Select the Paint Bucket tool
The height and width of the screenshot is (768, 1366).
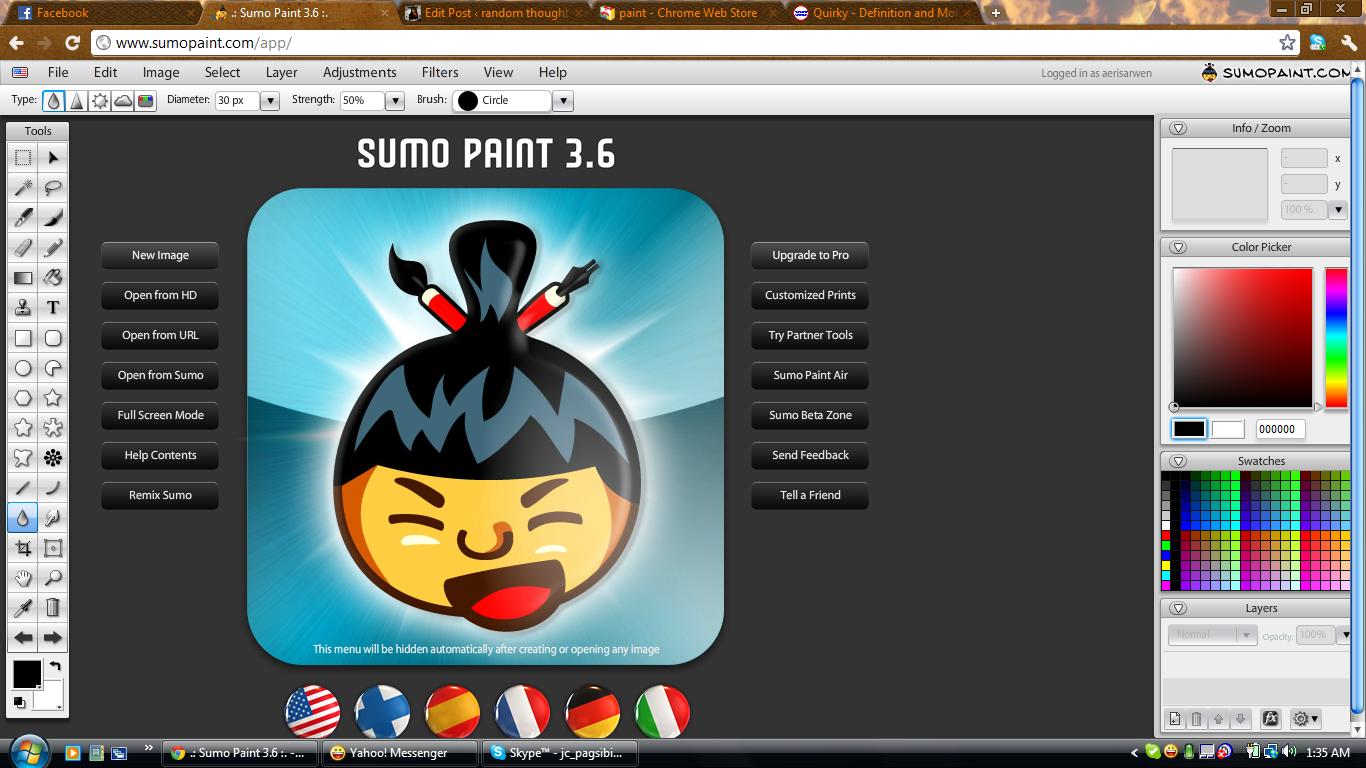53,278
